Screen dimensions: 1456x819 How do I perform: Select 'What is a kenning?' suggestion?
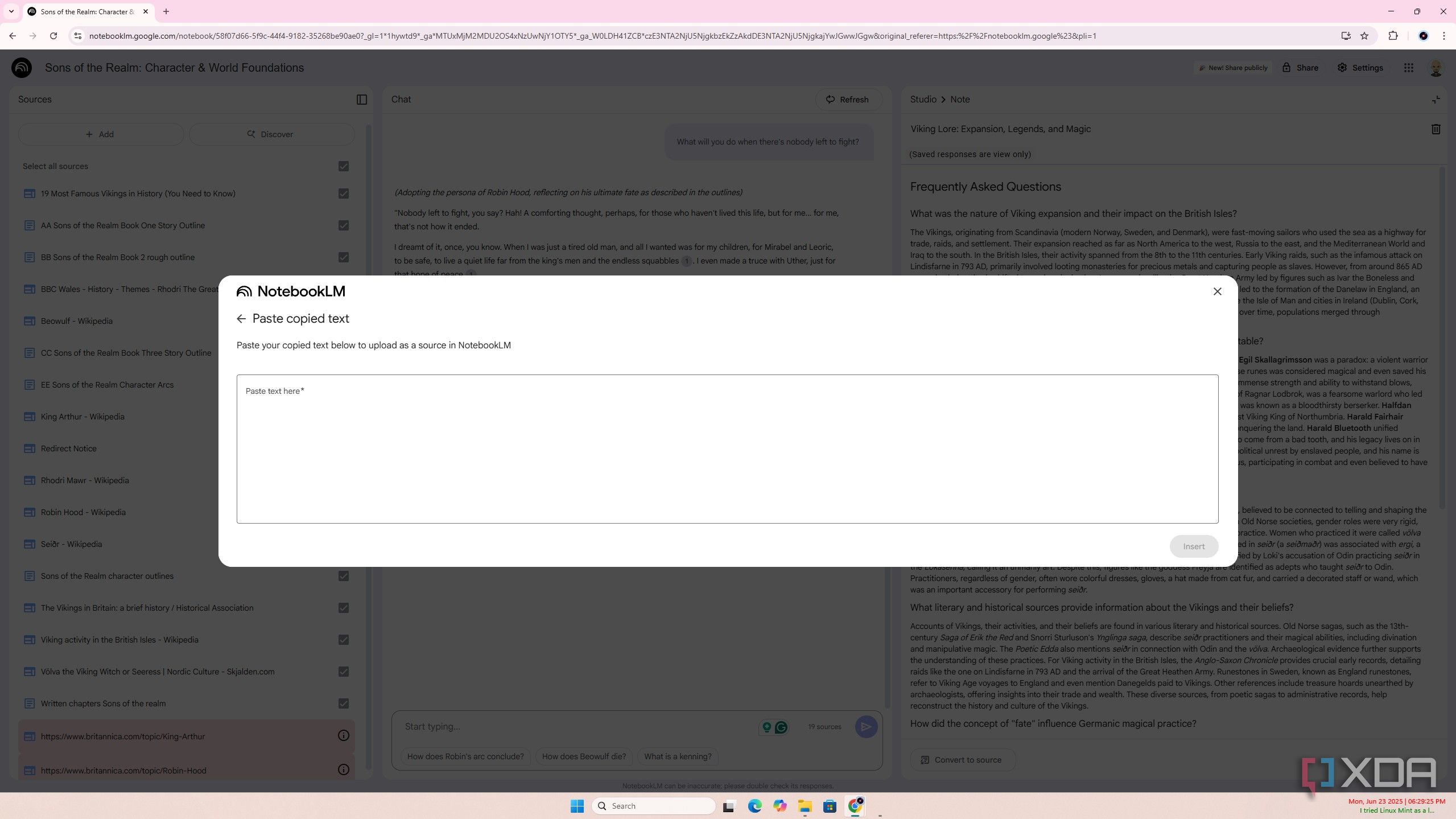[678, 756]
